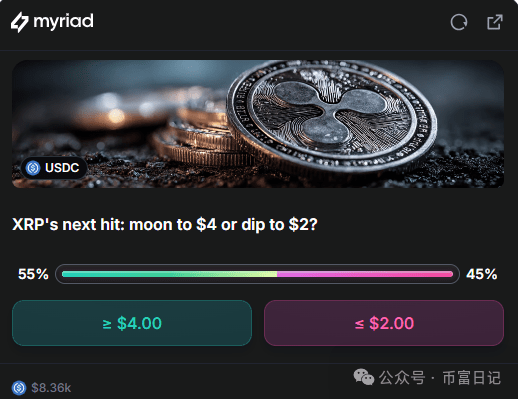
Task: Click the 55% probability label
Action: click(33, 274)
